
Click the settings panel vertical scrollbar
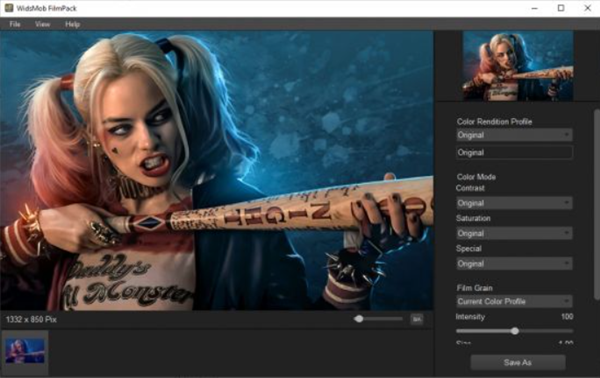point(597,205)
